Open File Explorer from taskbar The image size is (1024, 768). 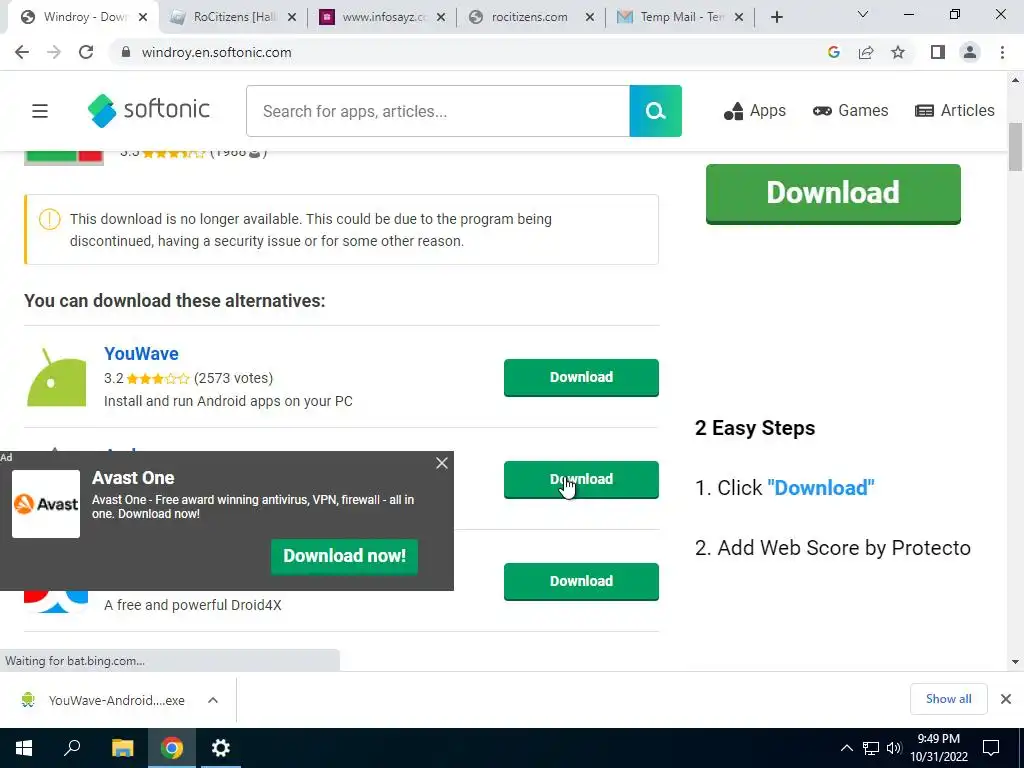point(122,748)
